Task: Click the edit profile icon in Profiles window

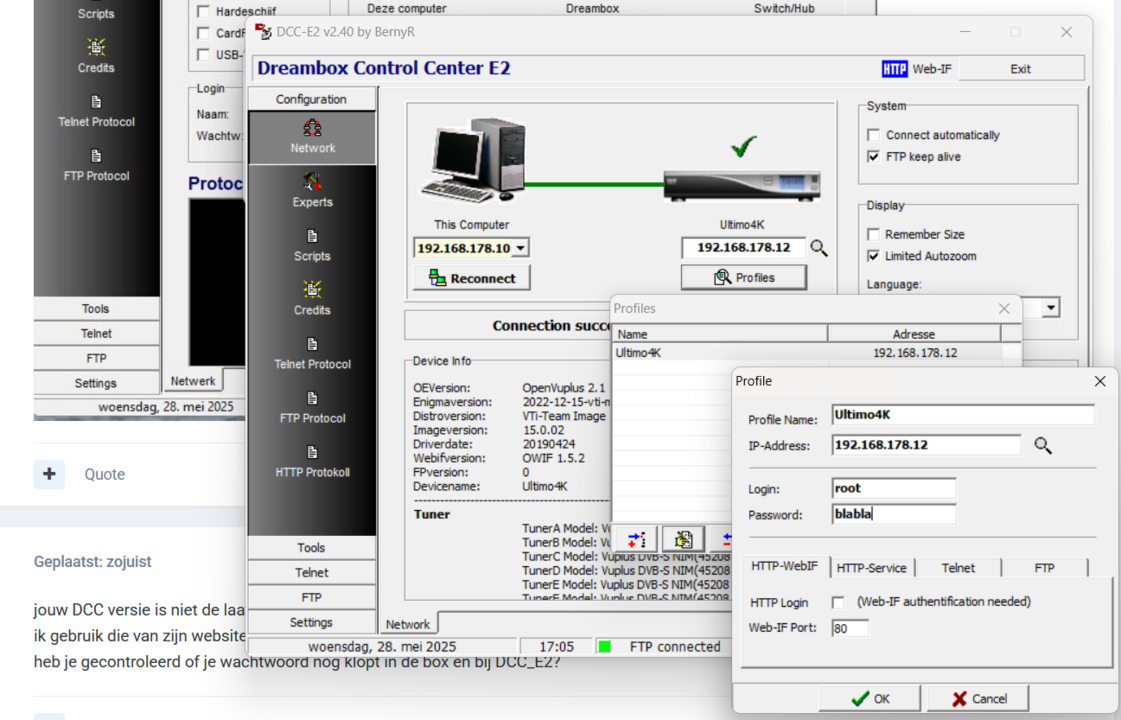Action: pyautogui.click(x=683, y=539)
